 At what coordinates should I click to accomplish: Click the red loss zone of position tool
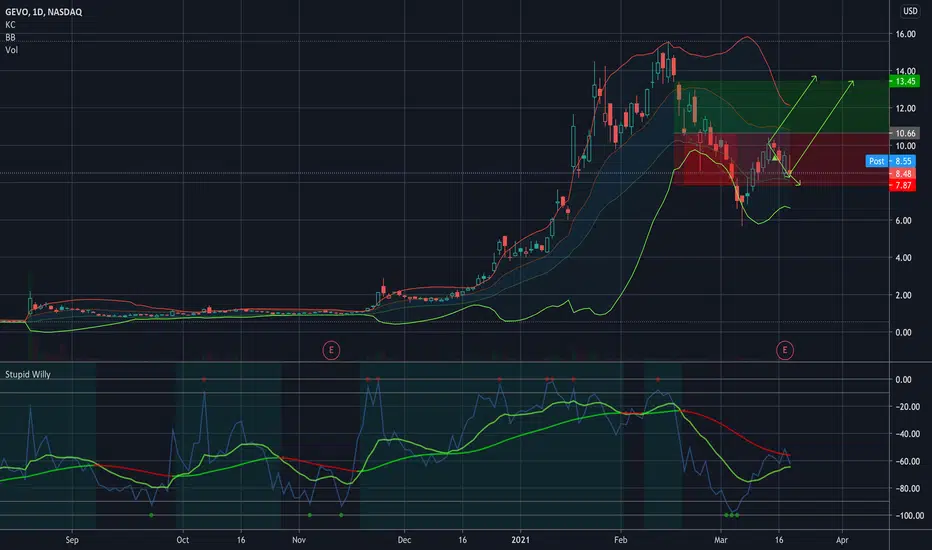[x=781, y=159]
